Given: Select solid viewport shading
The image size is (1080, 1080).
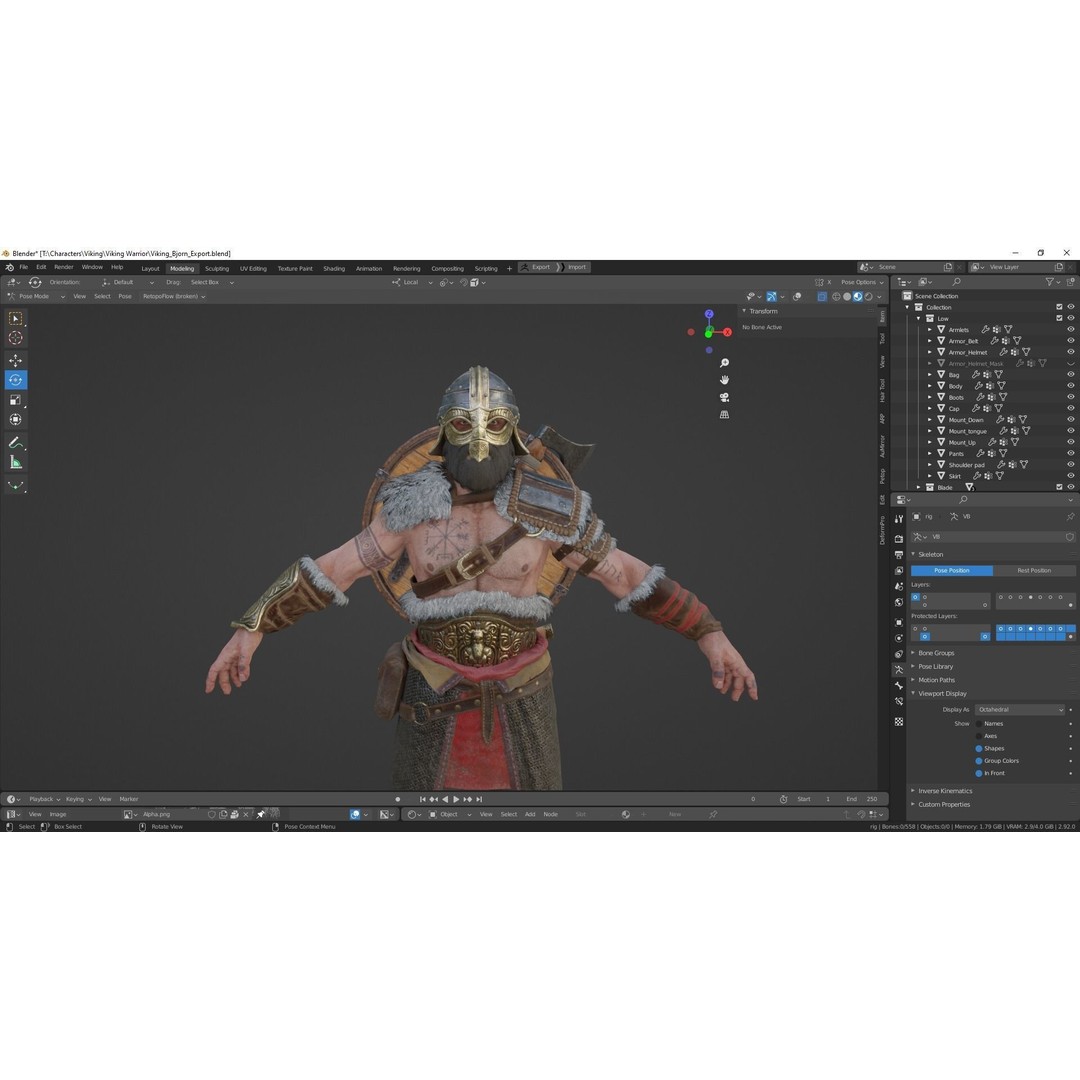Looking at the screenshot, I should click(847, 297).
